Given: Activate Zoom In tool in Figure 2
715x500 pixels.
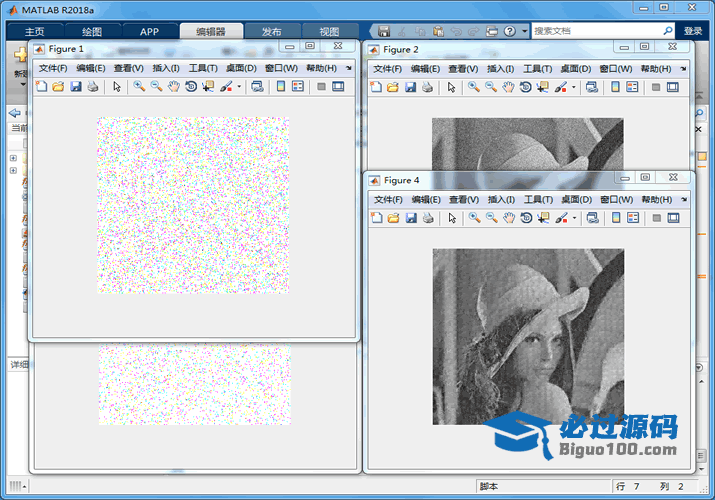Looking at the screenshot, I should (x=474, y=87).
